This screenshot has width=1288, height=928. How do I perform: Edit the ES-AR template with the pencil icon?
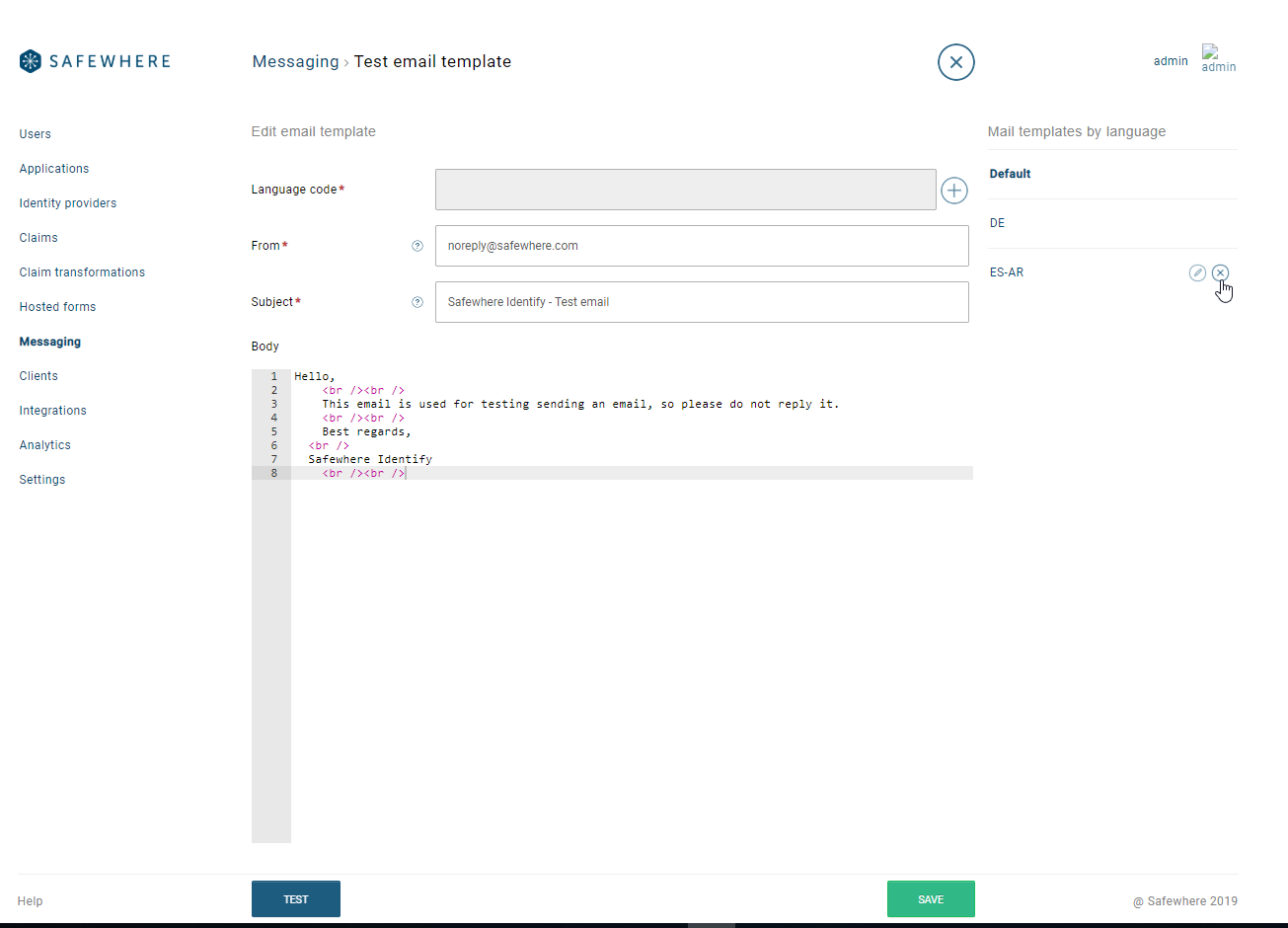1197,272
